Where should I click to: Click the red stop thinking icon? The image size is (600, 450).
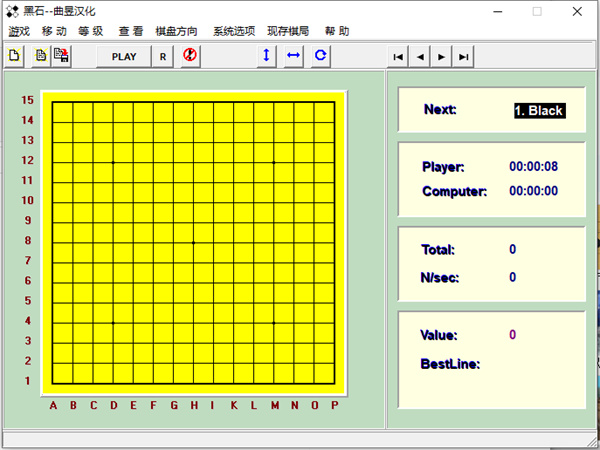pyautogui.click(x=190, y=56)
